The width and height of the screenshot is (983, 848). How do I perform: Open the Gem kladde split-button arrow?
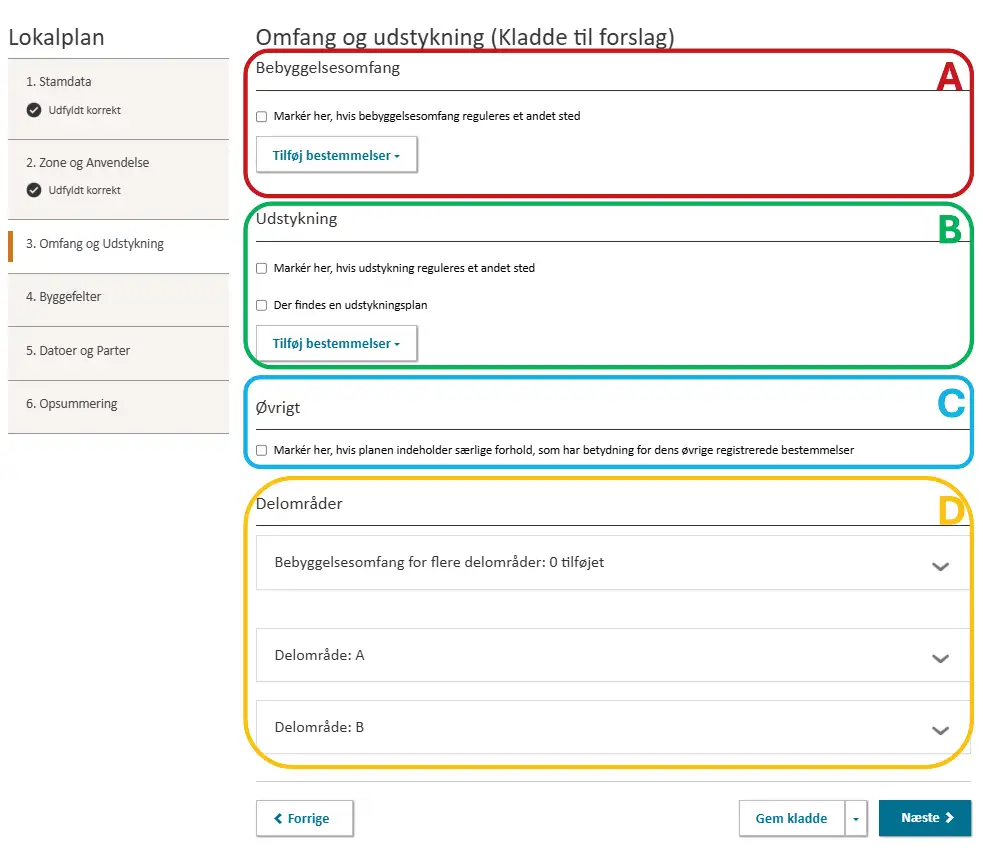tap(856, 818)
